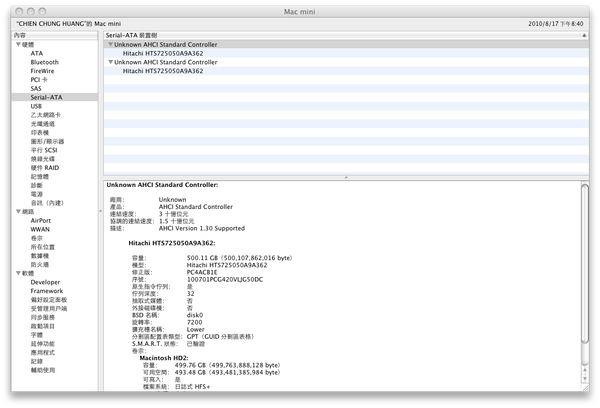
Task: Select 光纖通道 in the sidebar
Action: (42, 124)
